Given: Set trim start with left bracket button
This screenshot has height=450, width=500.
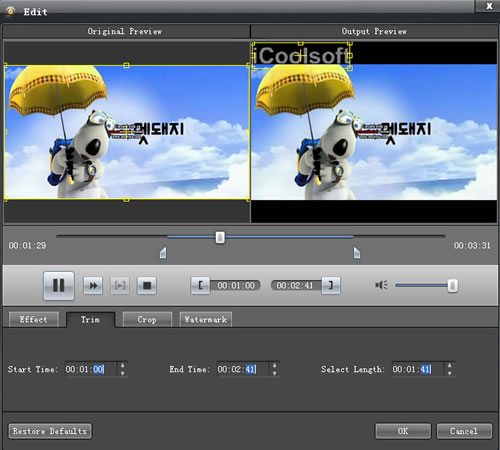Looking at the screenshot, I should pyautogui.click(x=200, y=286).
